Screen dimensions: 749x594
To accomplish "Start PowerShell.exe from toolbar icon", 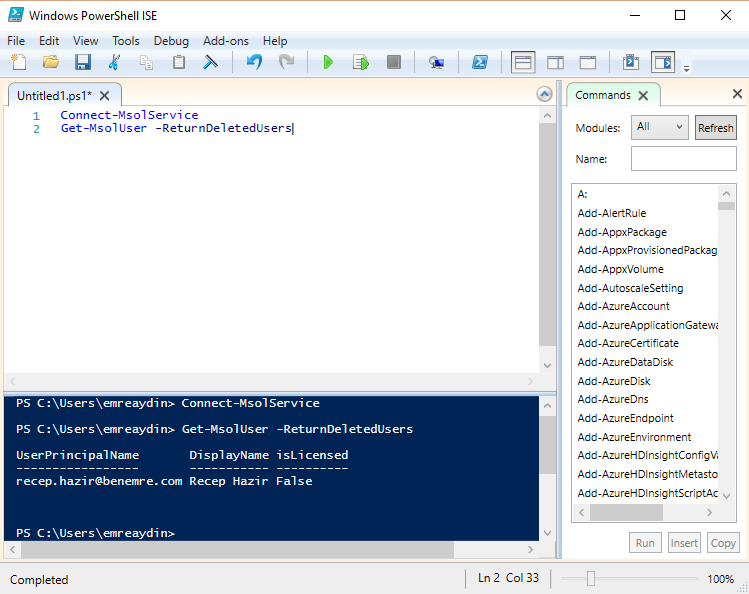I will point(480,62).
